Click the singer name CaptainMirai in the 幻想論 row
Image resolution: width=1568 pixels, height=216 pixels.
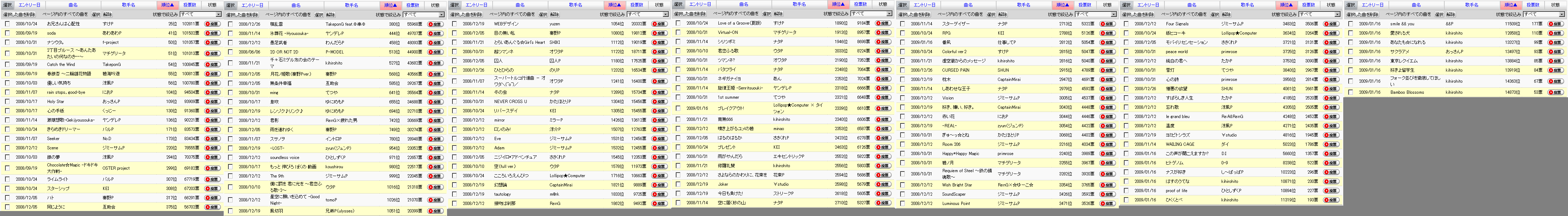click(560, 185)
